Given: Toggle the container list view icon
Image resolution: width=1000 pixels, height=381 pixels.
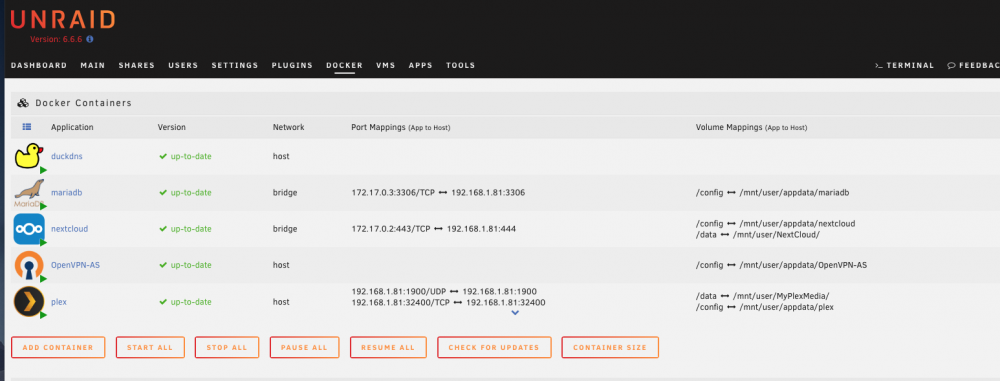Looking at the screenshot, I should tap(27, 127).
